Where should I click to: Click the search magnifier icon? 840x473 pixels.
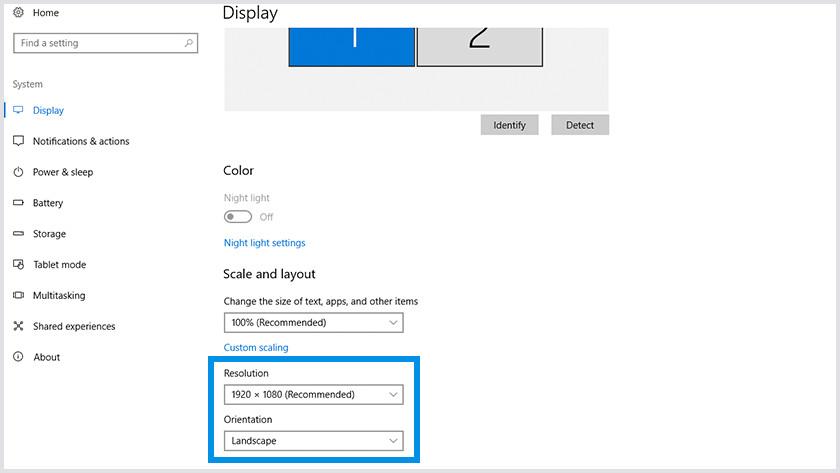(189, 43)
